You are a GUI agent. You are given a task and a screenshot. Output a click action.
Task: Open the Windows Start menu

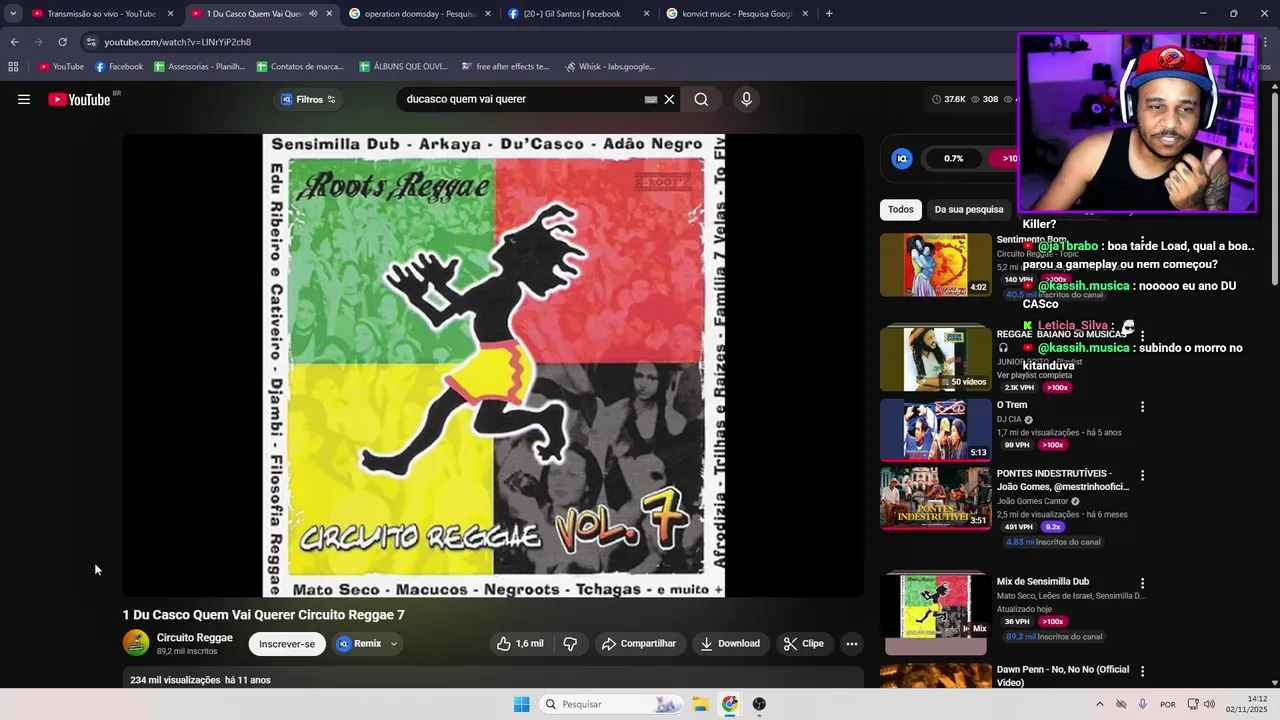[x=521, y=704]
